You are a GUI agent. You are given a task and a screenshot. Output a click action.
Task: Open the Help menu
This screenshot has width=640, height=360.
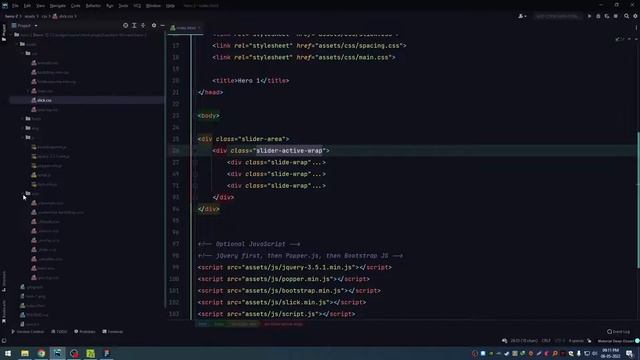pyautogui.click(x=170, y=6)
